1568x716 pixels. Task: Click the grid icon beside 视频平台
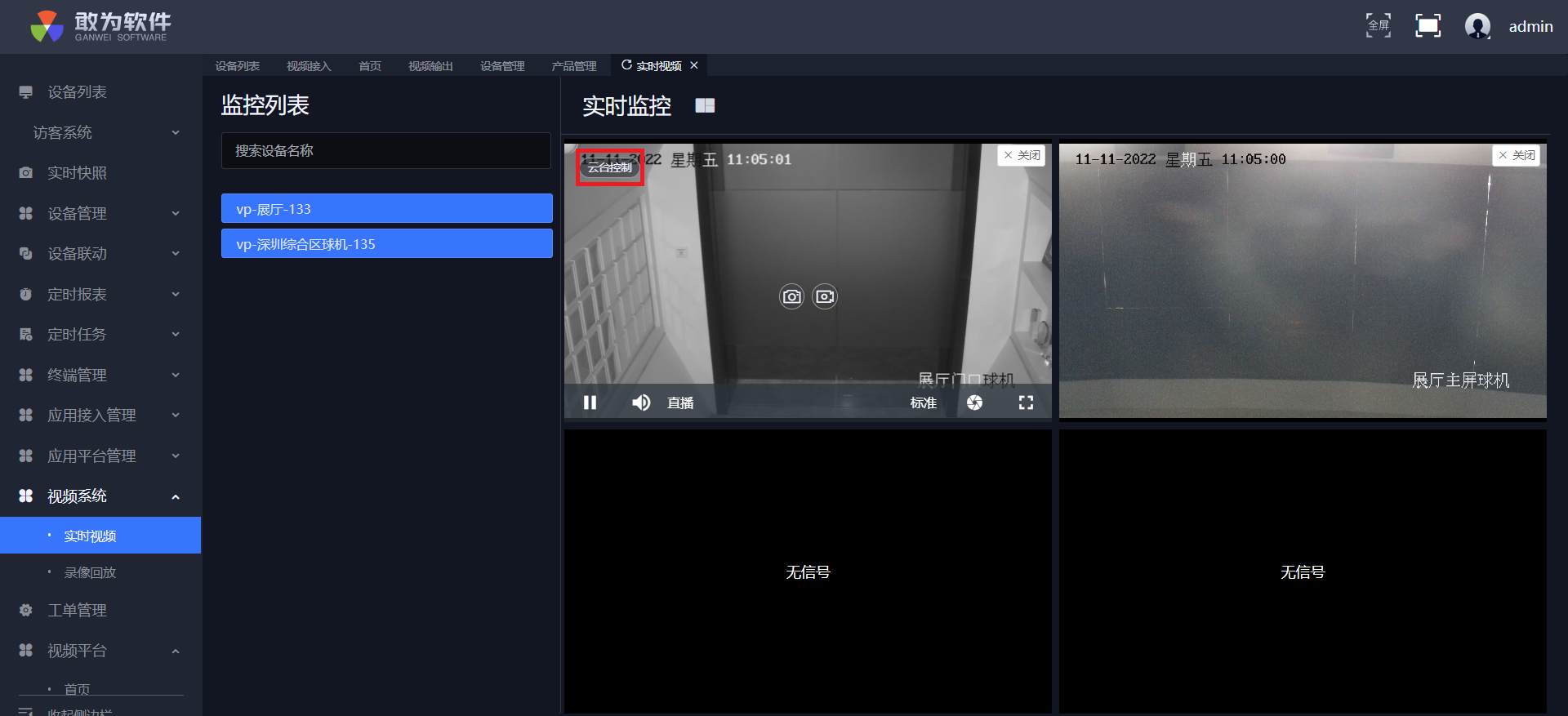(26, 651)
